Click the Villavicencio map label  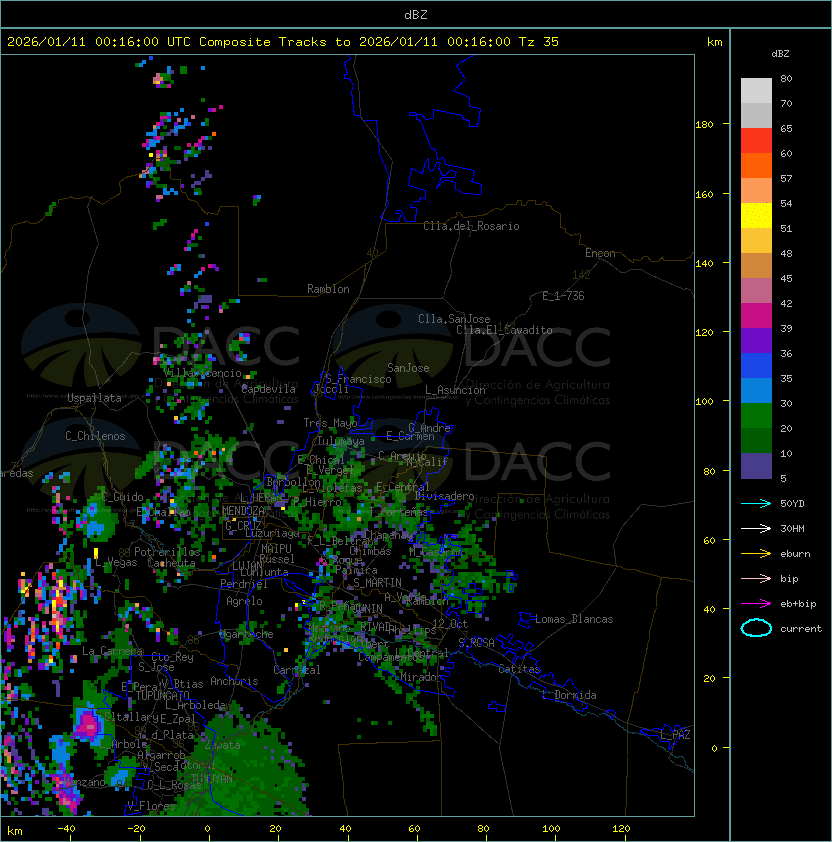click(202, 373)
